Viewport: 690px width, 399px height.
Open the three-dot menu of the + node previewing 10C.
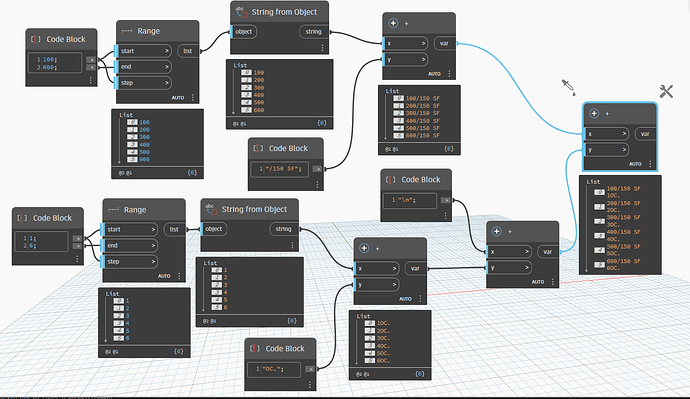pos(420,299)
